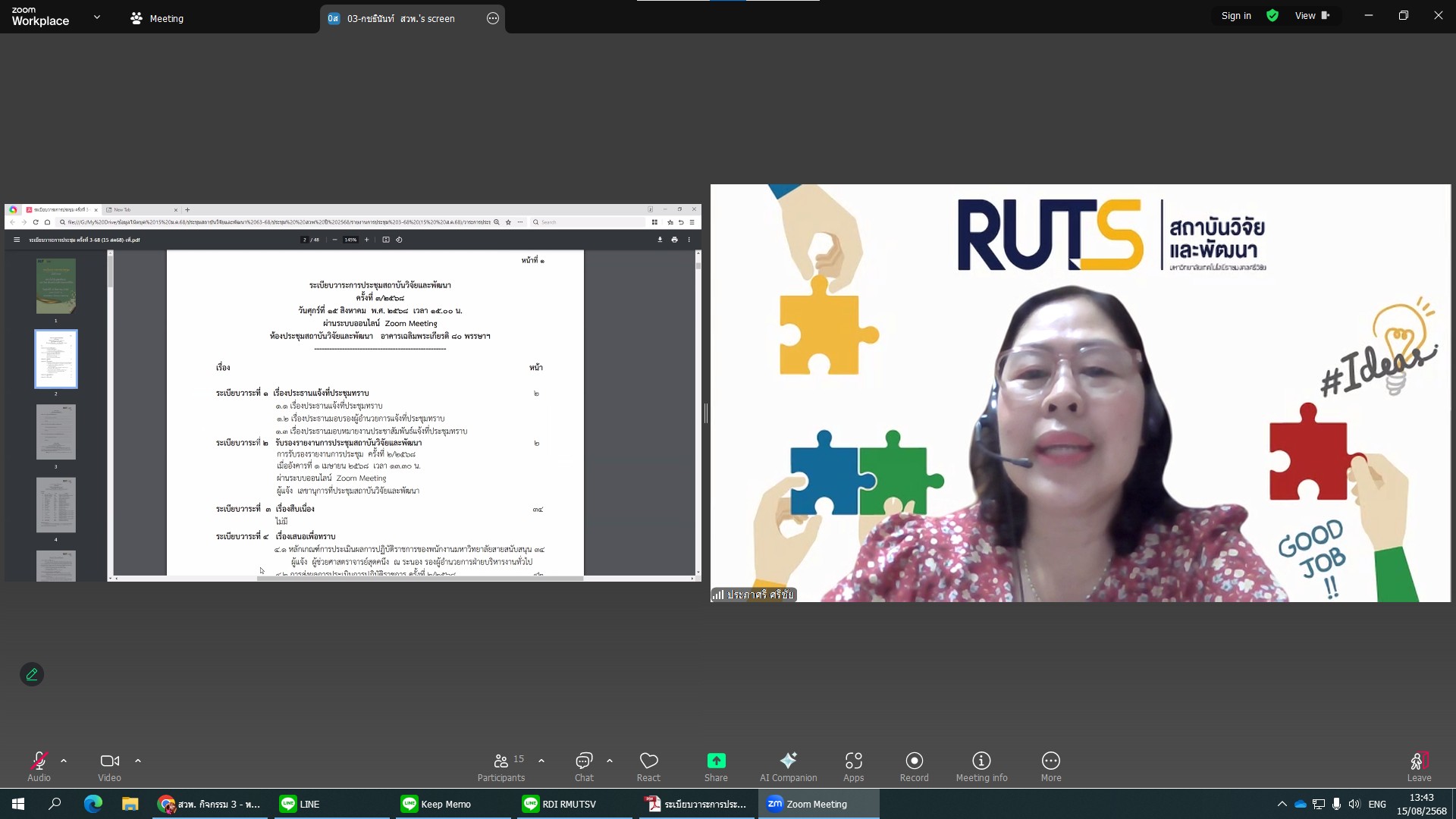Click the PDF zoom in plus button
This screenshot has height=819, width=1456.
point(367,240)
